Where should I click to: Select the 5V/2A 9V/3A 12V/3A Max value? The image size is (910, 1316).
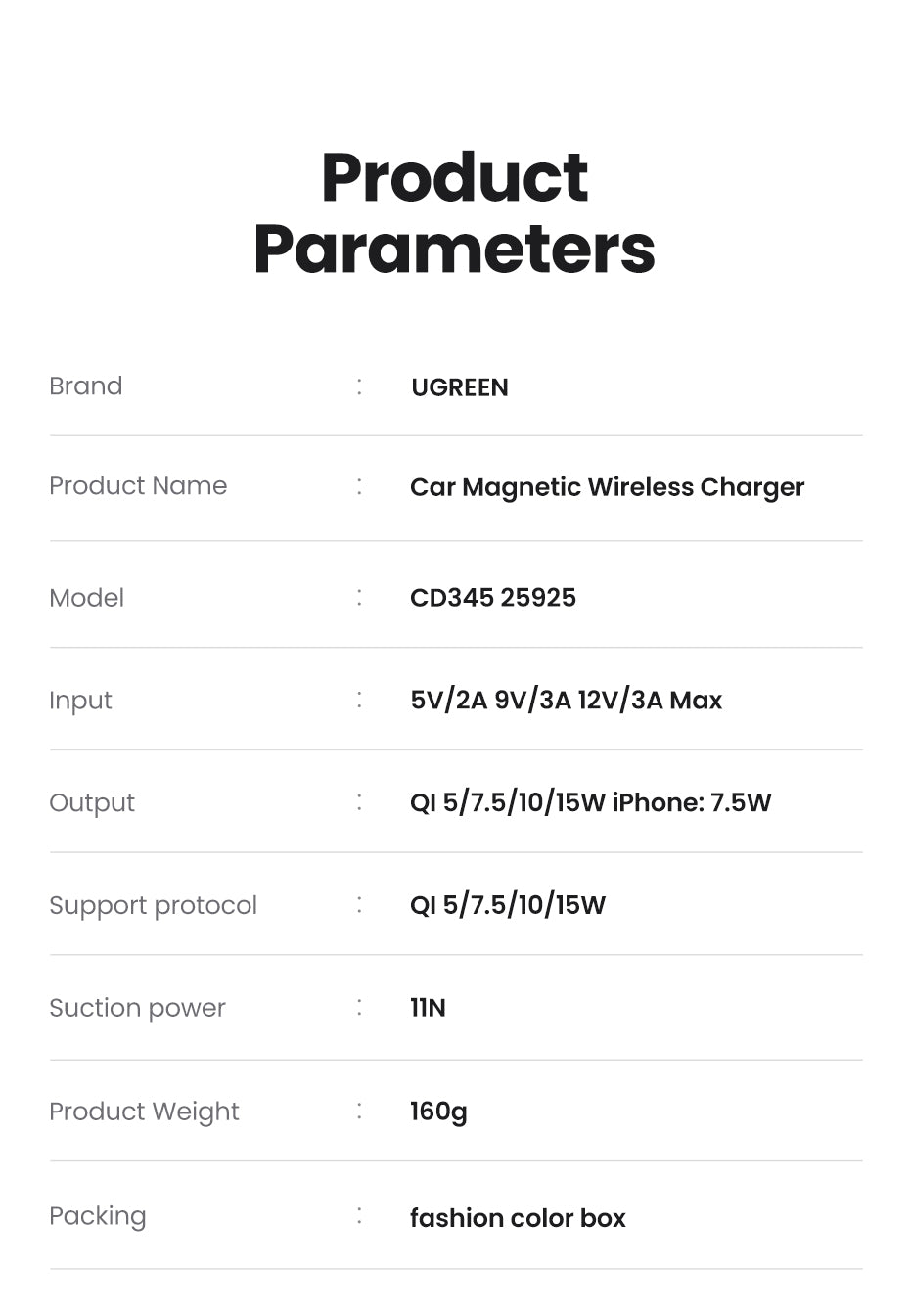(x=566, y=701)
